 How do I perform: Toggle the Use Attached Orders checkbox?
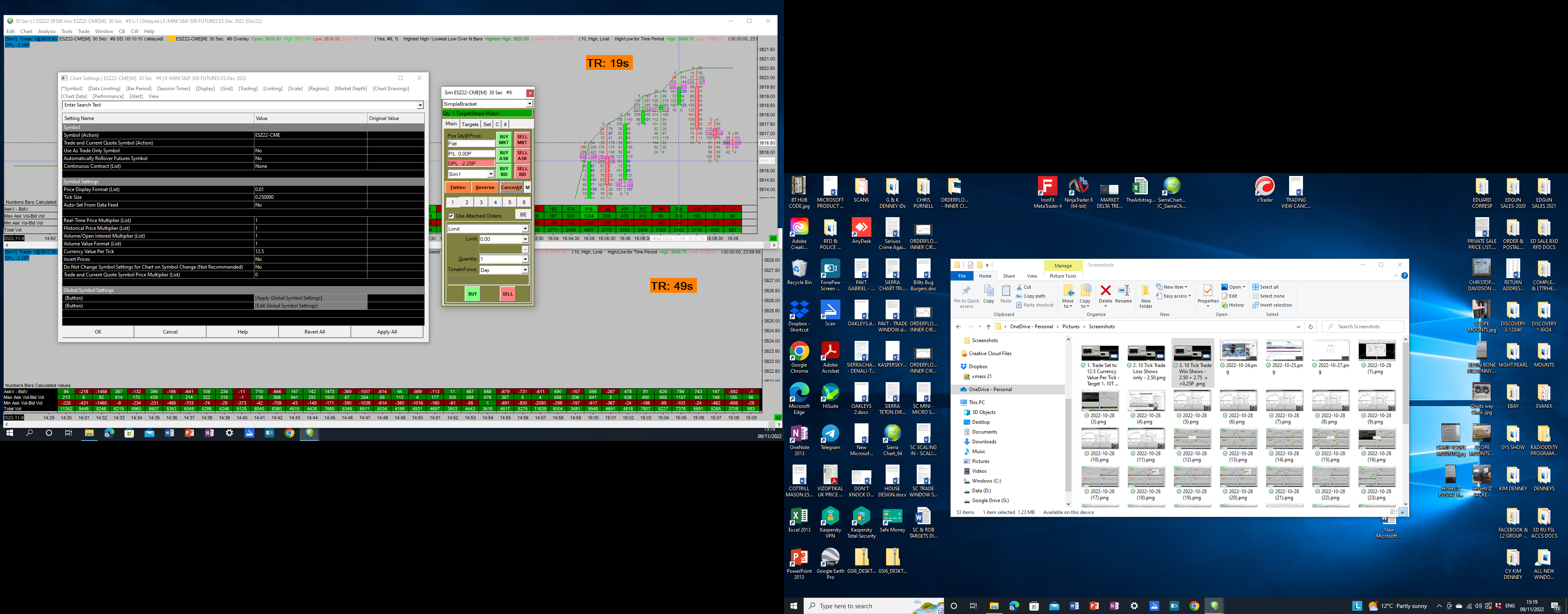pos(451,216)
